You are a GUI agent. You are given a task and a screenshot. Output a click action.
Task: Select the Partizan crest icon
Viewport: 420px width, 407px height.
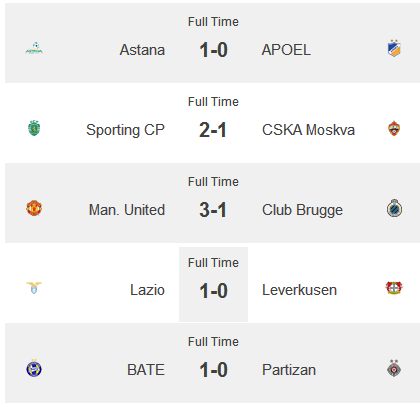coord(394,368)
